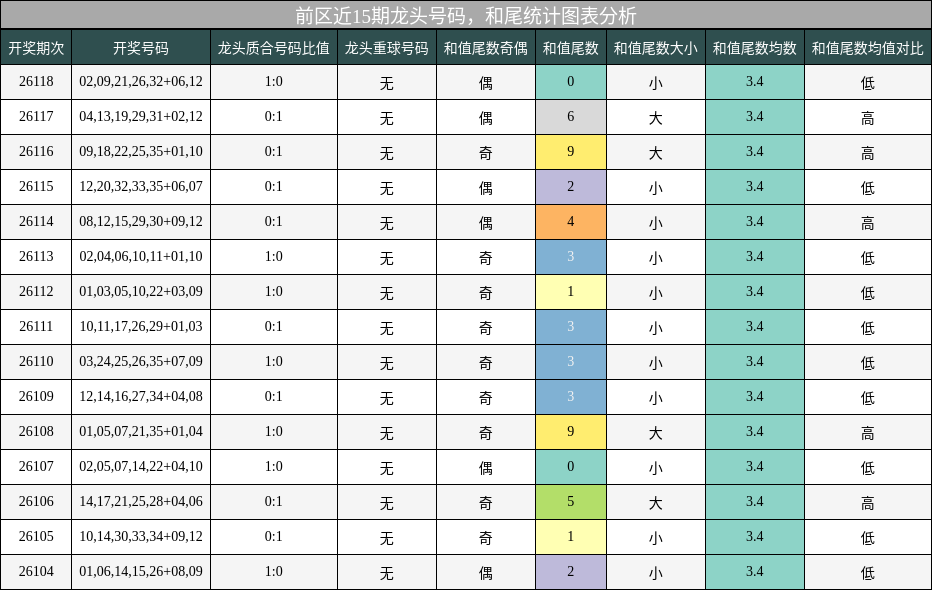
Task: Click draw numbers 02,05,07,14,22+04,10
Action: (x=141, y=466)
